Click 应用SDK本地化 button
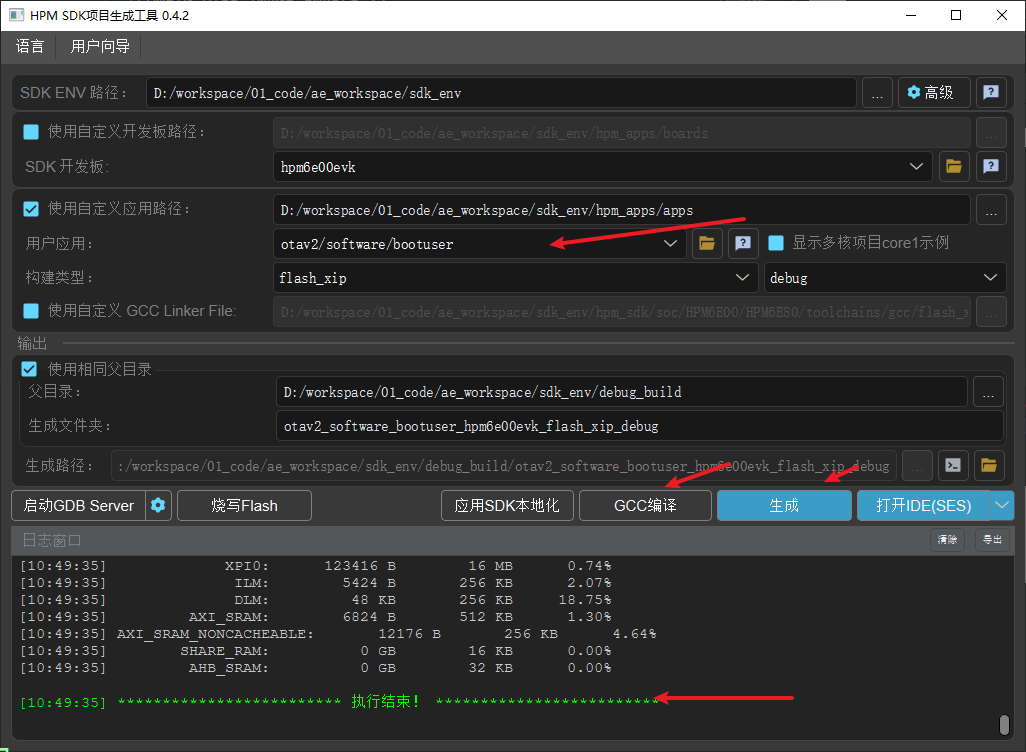Viewport: 1026px width, 752px height. pyautogui.click(x=507, y=506)
